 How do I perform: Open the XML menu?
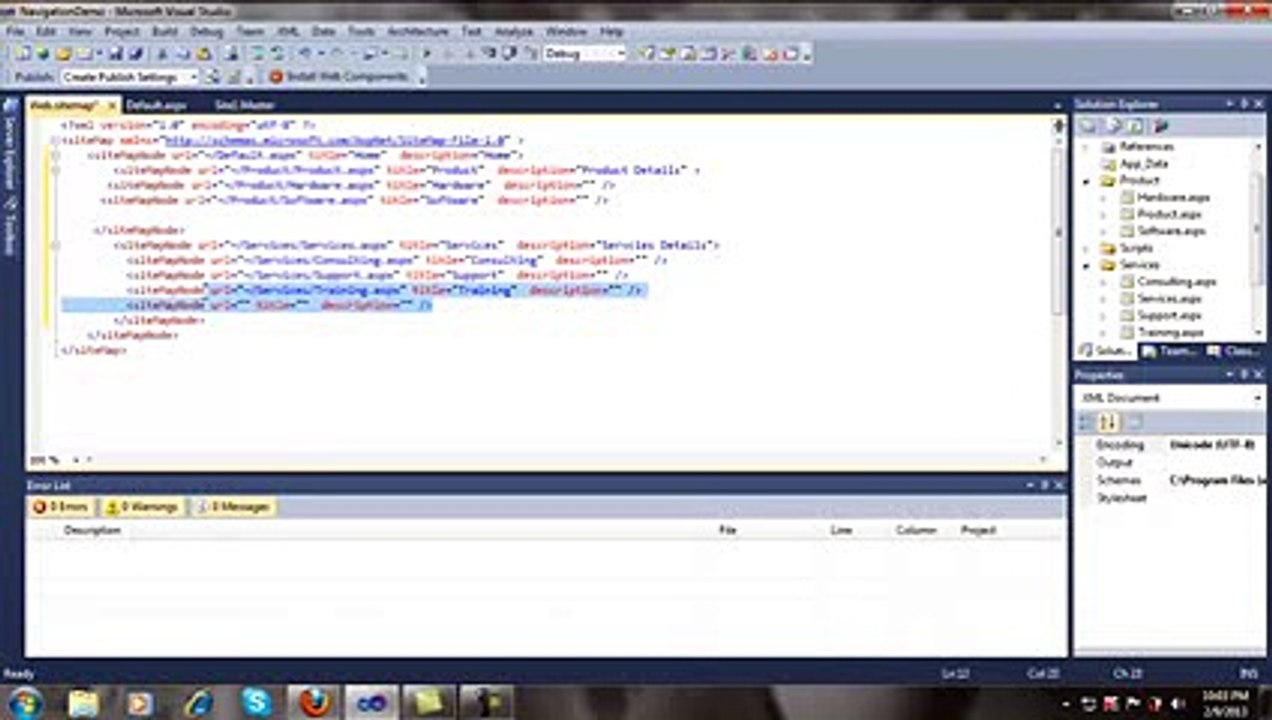click(287, 32)
